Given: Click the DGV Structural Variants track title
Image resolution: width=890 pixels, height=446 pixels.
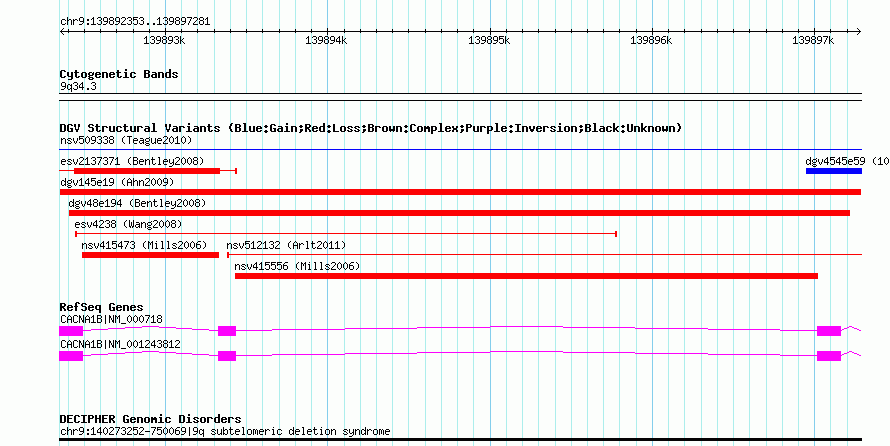Looking at the screenshot, I should tap(371, 128).
